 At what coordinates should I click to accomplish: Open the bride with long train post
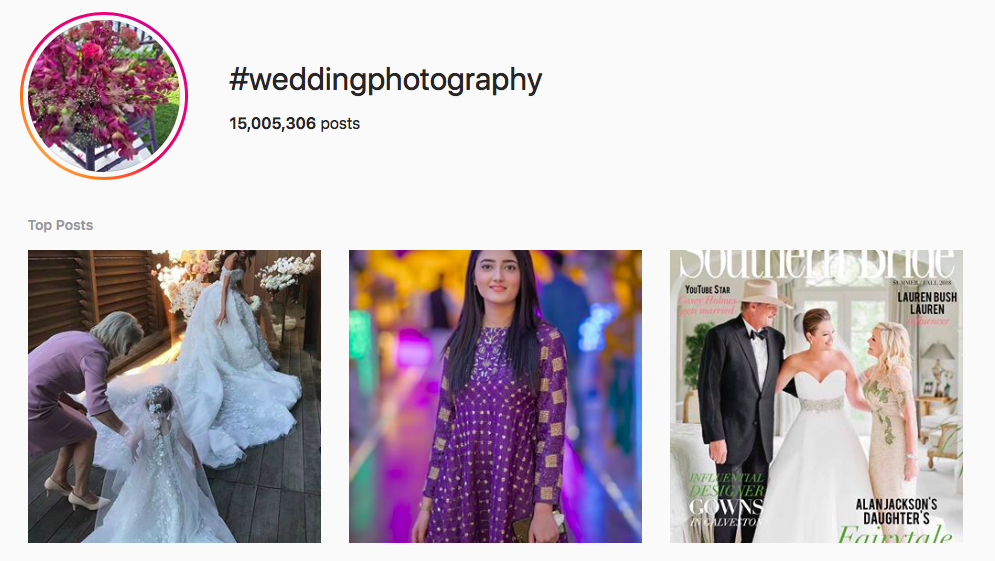175,396
